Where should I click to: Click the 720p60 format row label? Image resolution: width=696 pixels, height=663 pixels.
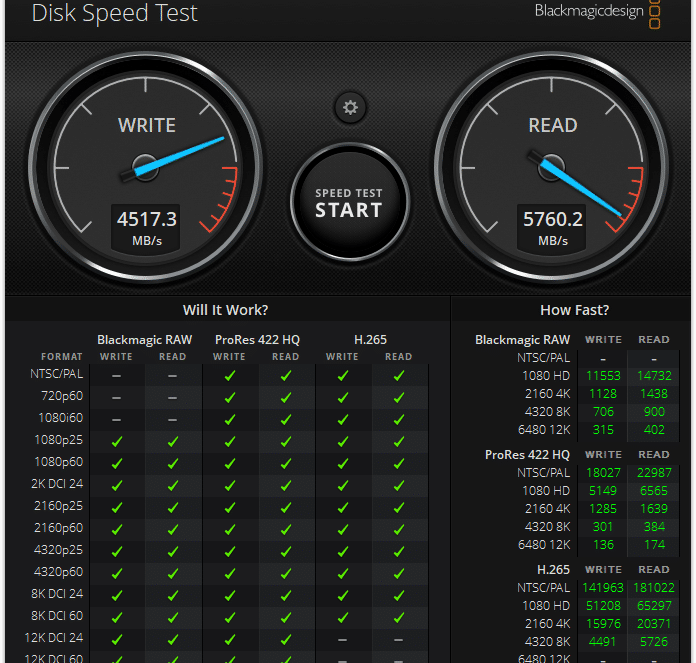62,396
